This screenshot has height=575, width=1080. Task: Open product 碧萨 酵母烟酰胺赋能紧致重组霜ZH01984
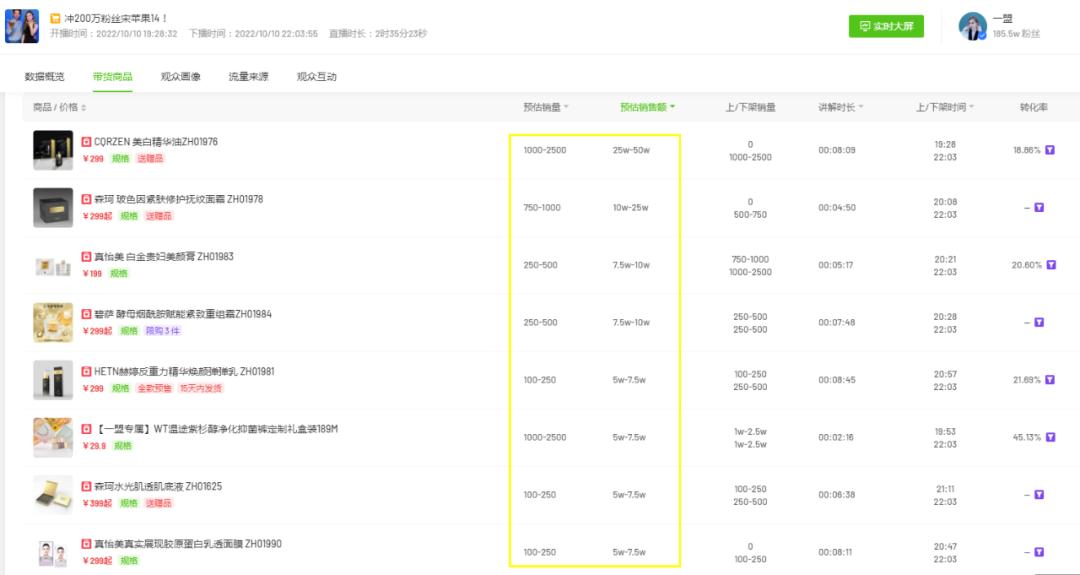pos(183,314)
